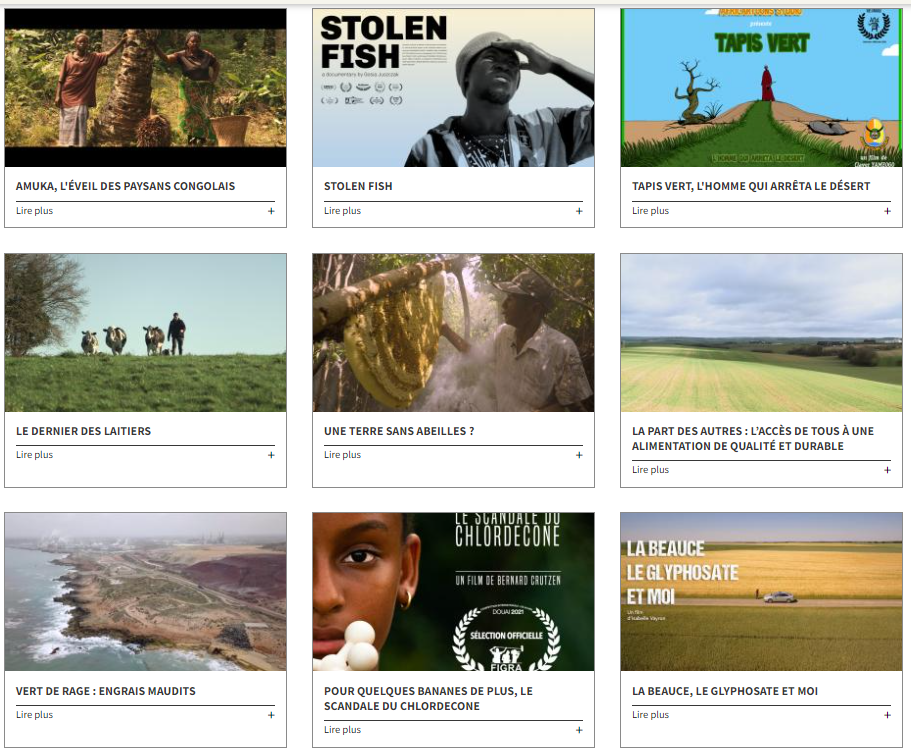
Task: Open Vert de Rage : Engrais Maudits title
Action: point(106,691)
